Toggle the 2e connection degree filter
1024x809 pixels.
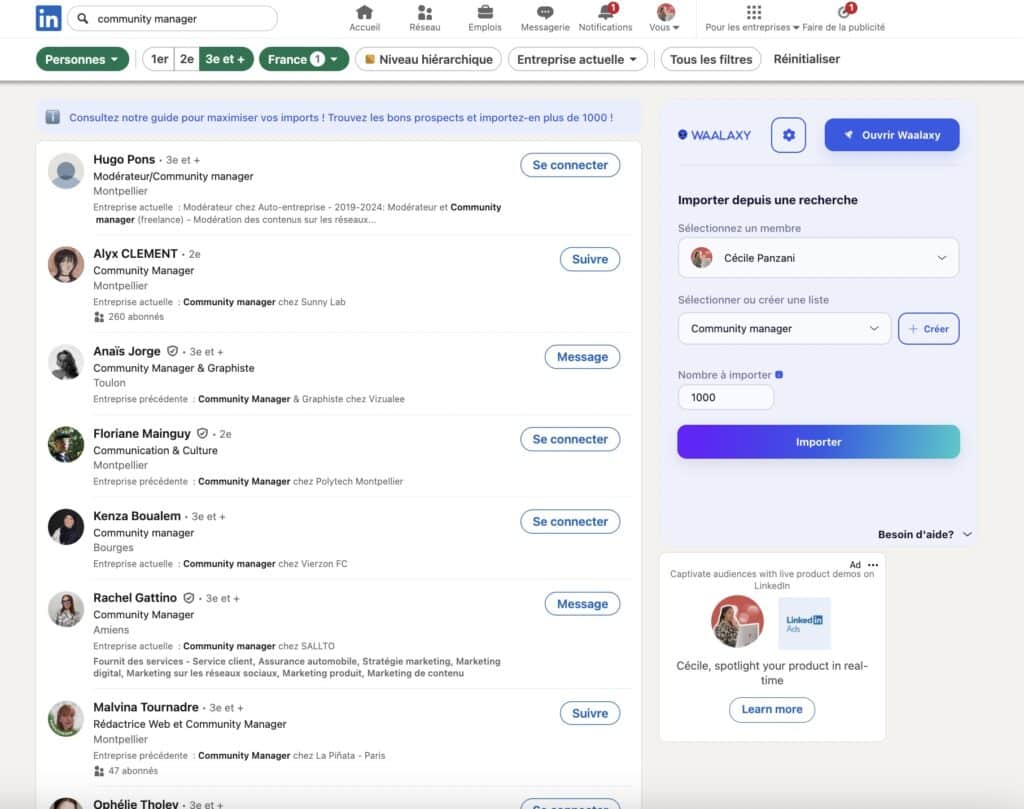coord(187,59)
